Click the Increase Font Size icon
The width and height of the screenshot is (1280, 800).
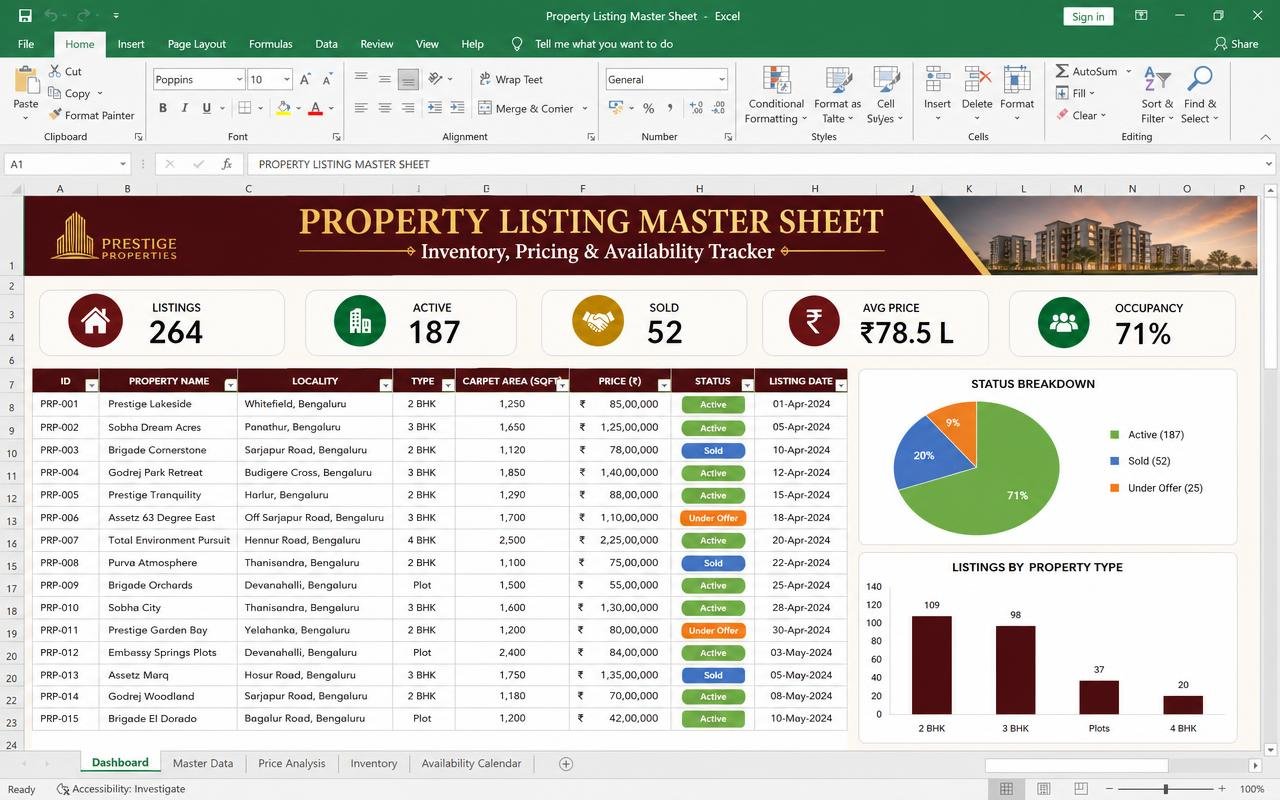(306, 79)
